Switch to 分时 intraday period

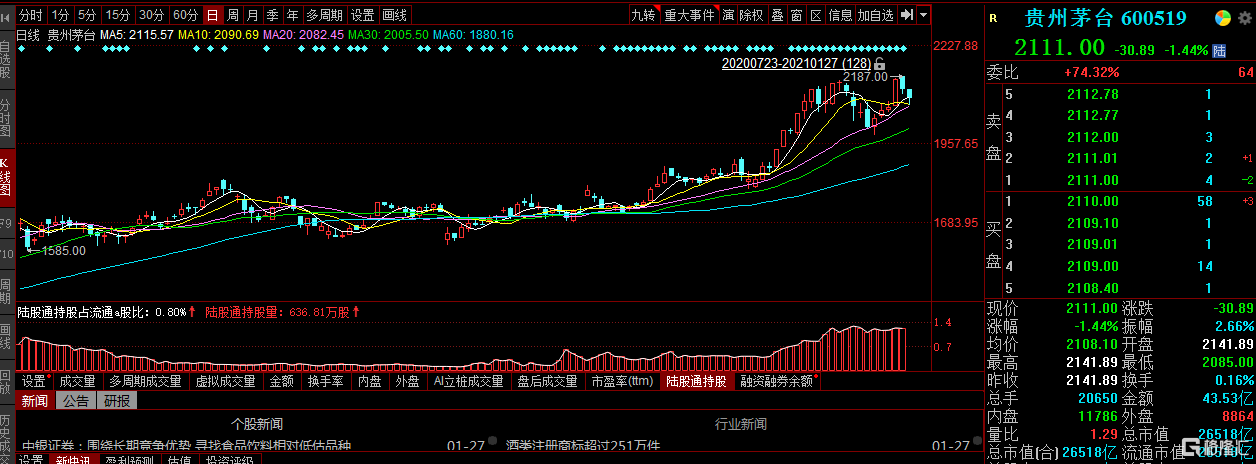pyautogui.click(x=31, y=15)
